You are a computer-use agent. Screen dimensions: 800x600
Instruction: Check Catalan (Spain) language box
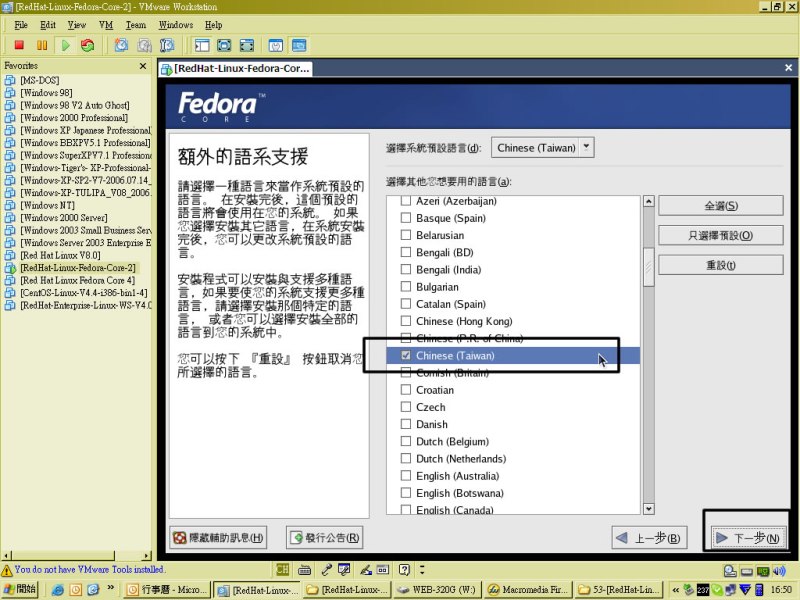tap(406, 304)
